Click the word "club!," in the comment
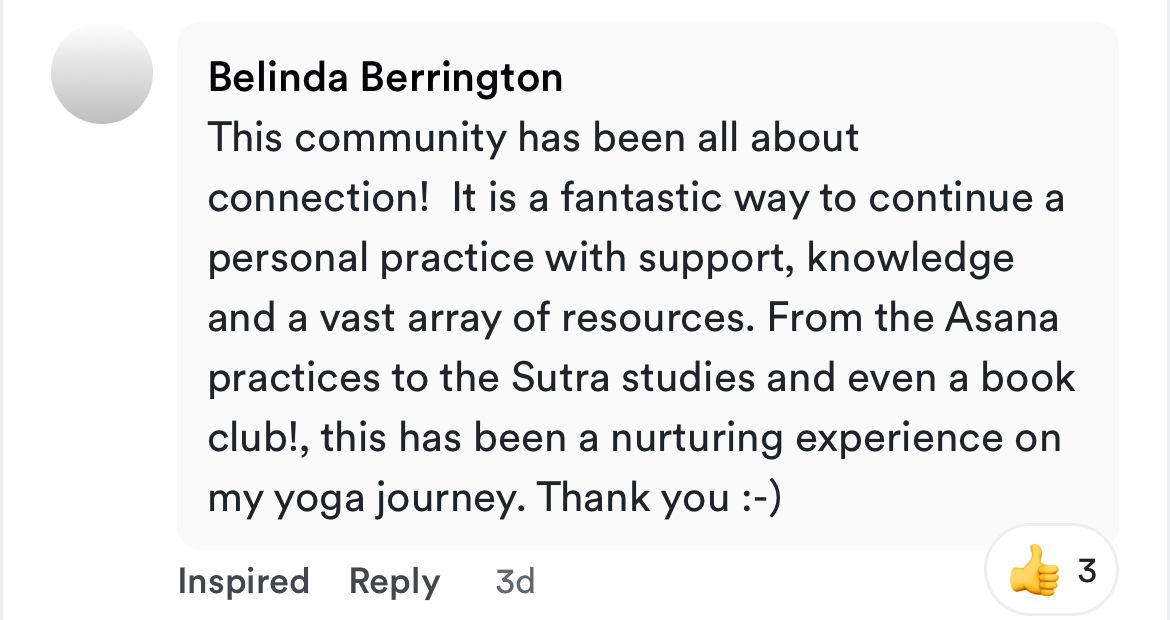The width and height of the screenshot is (1170, 620). pos(258,438)
